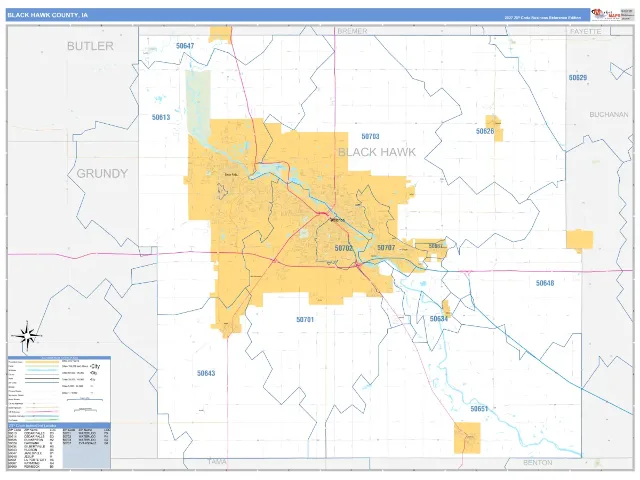Viewport: 640px width, 480px height.
Task: Click the FAYETTE county label
Action: coord(585,31)
